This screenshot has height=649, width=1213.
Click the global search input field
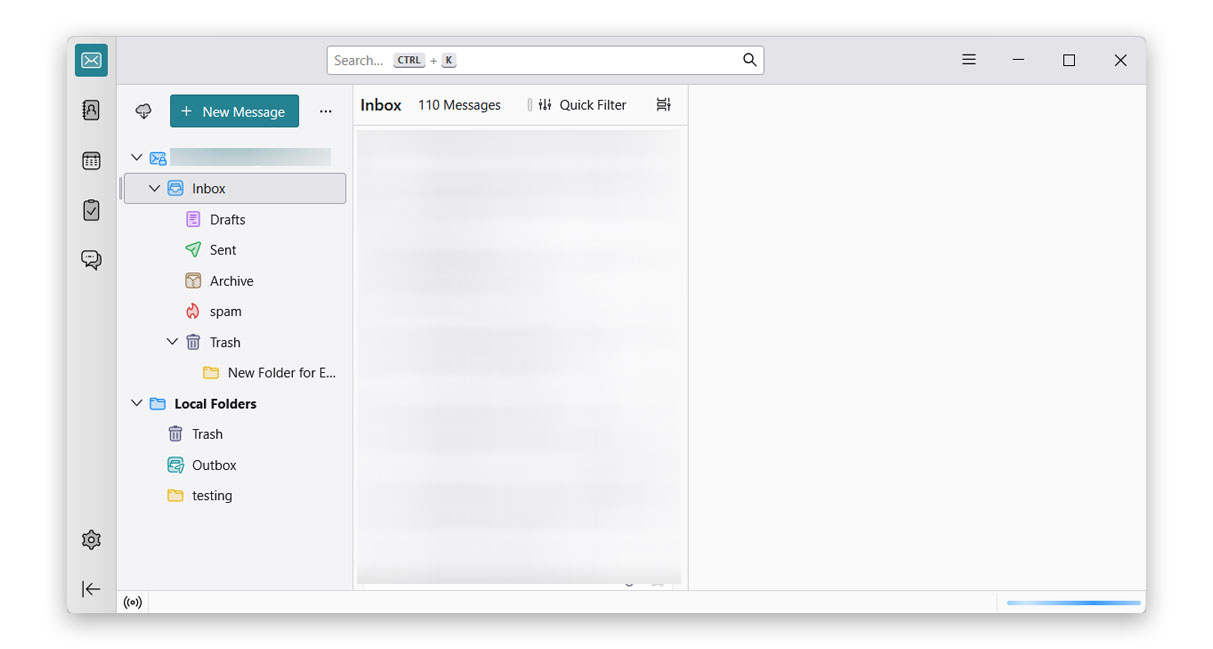535,60
